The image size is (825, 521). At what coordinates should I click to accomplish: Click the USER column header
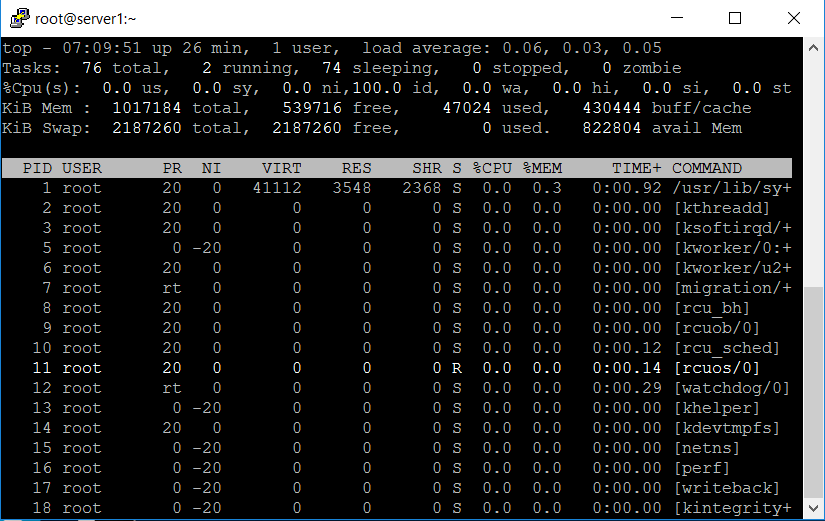coord(82,168)
